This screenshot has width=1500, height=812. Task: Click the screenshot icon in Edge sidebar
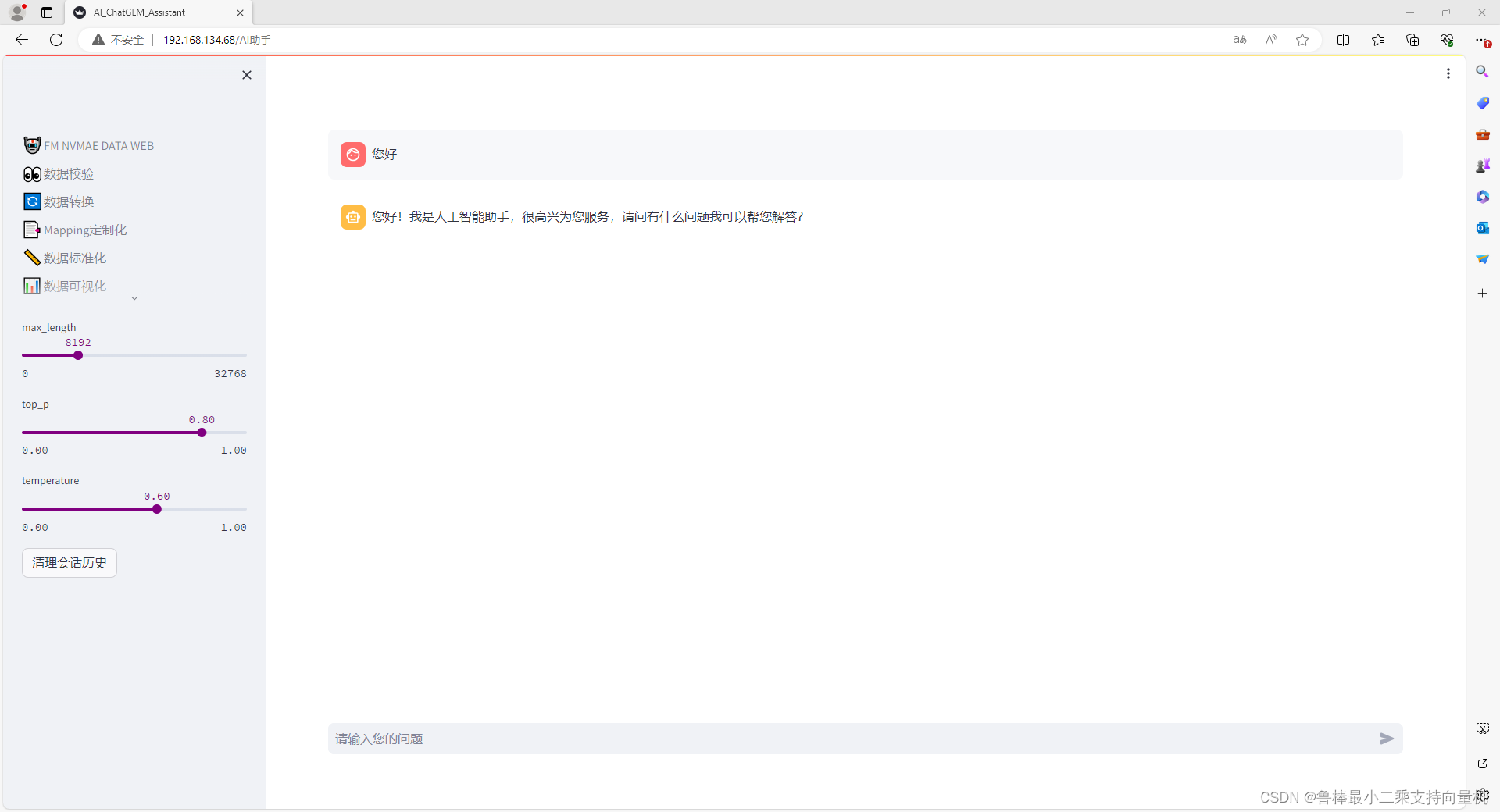1482,728
